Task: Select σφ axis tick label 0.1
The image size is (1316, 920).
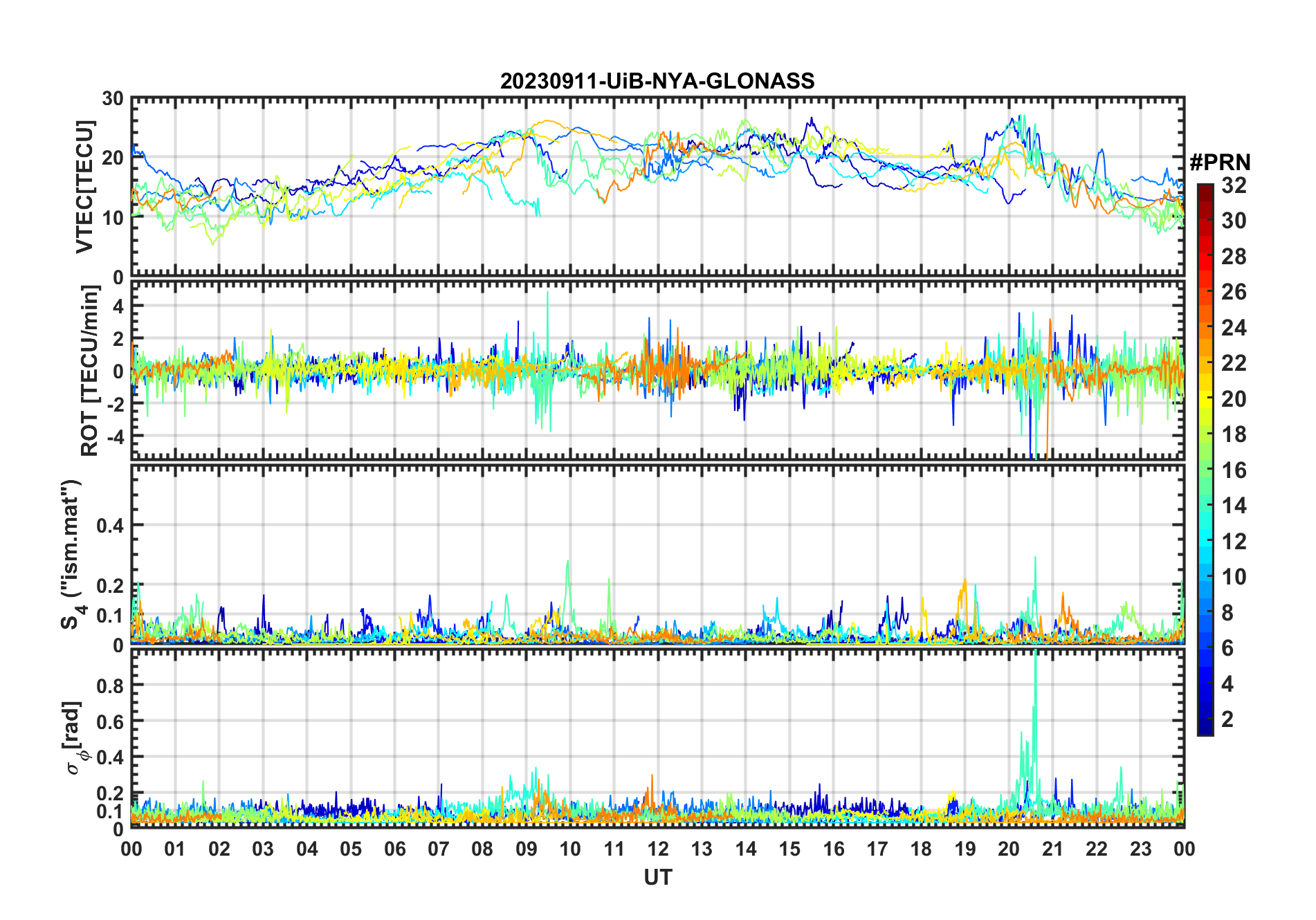Action: (x=111, y=811)
